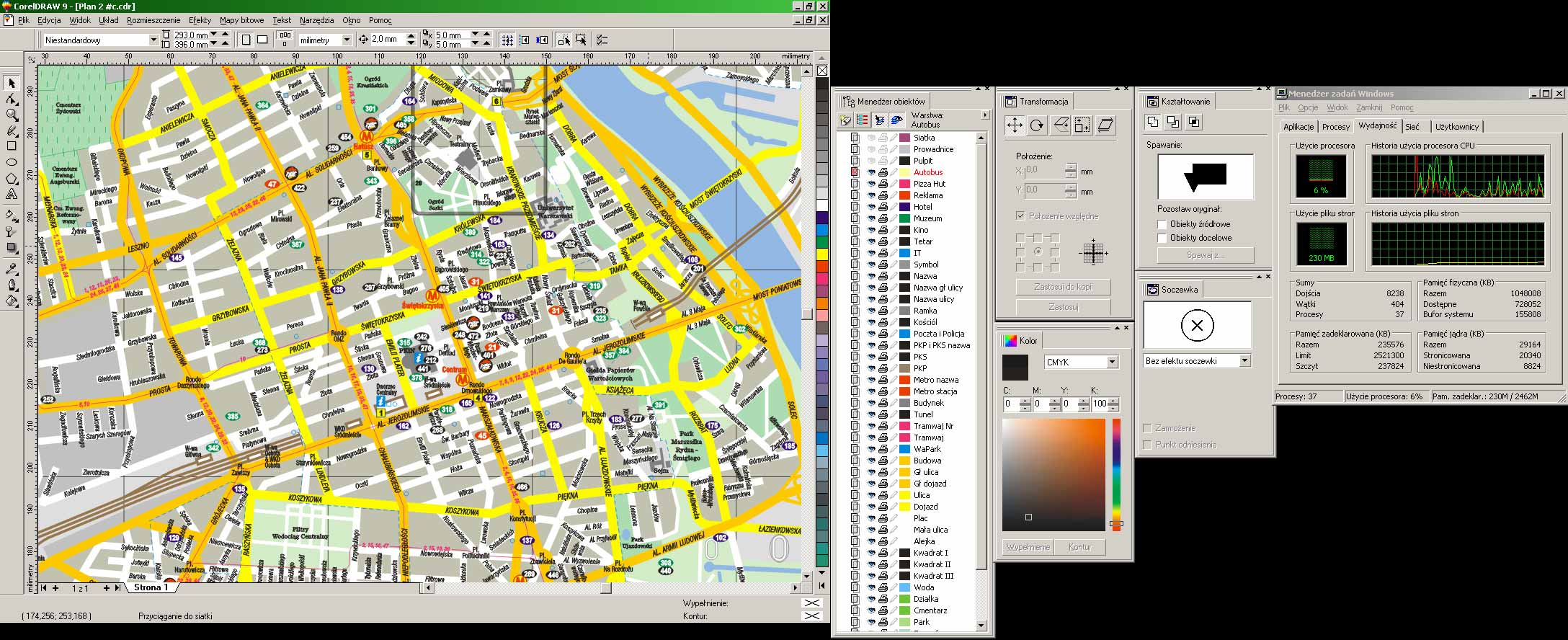Click the Rotate icon in Transformacja

(1037, 125)
